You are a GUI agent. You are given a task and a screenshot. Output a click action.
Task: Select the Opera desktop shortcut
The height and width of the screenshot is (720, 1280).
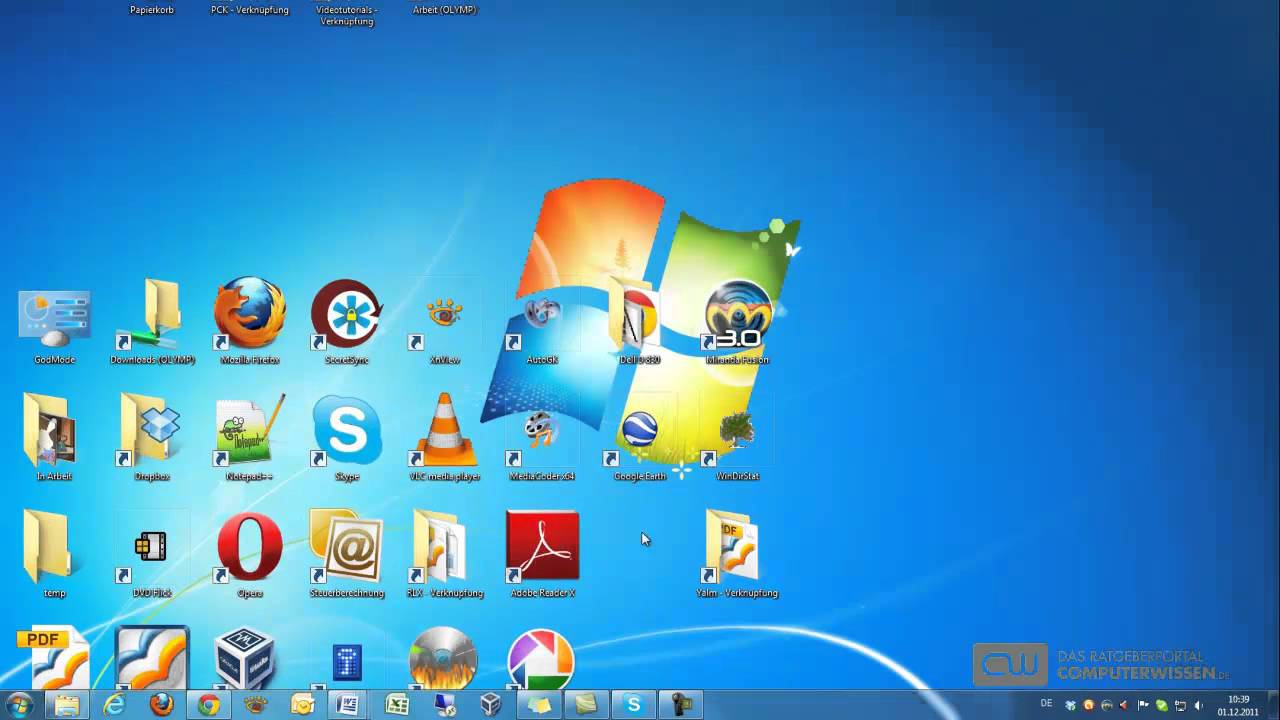pos(249,554)
